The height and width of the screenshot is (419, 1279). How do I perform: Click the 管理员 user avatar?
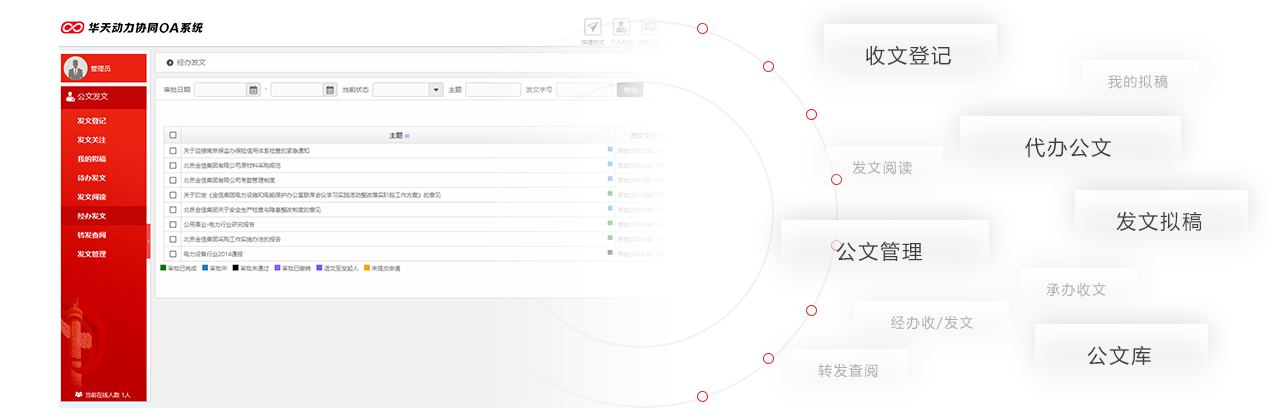tap(75, 68)
